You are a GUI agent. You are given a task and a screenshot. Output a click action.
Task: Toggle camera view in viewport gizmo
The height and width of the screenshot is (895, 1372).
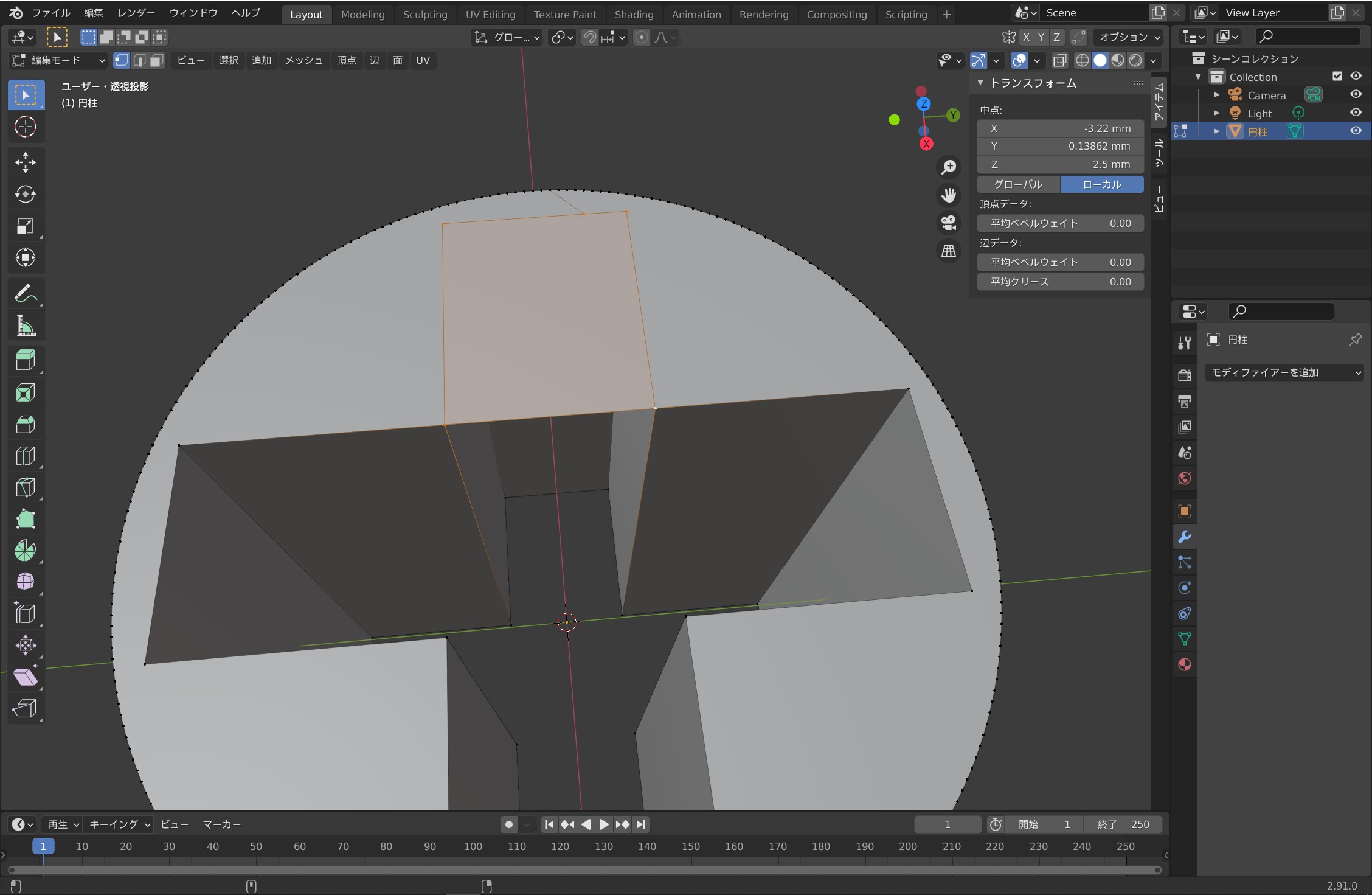coord(949,223)
